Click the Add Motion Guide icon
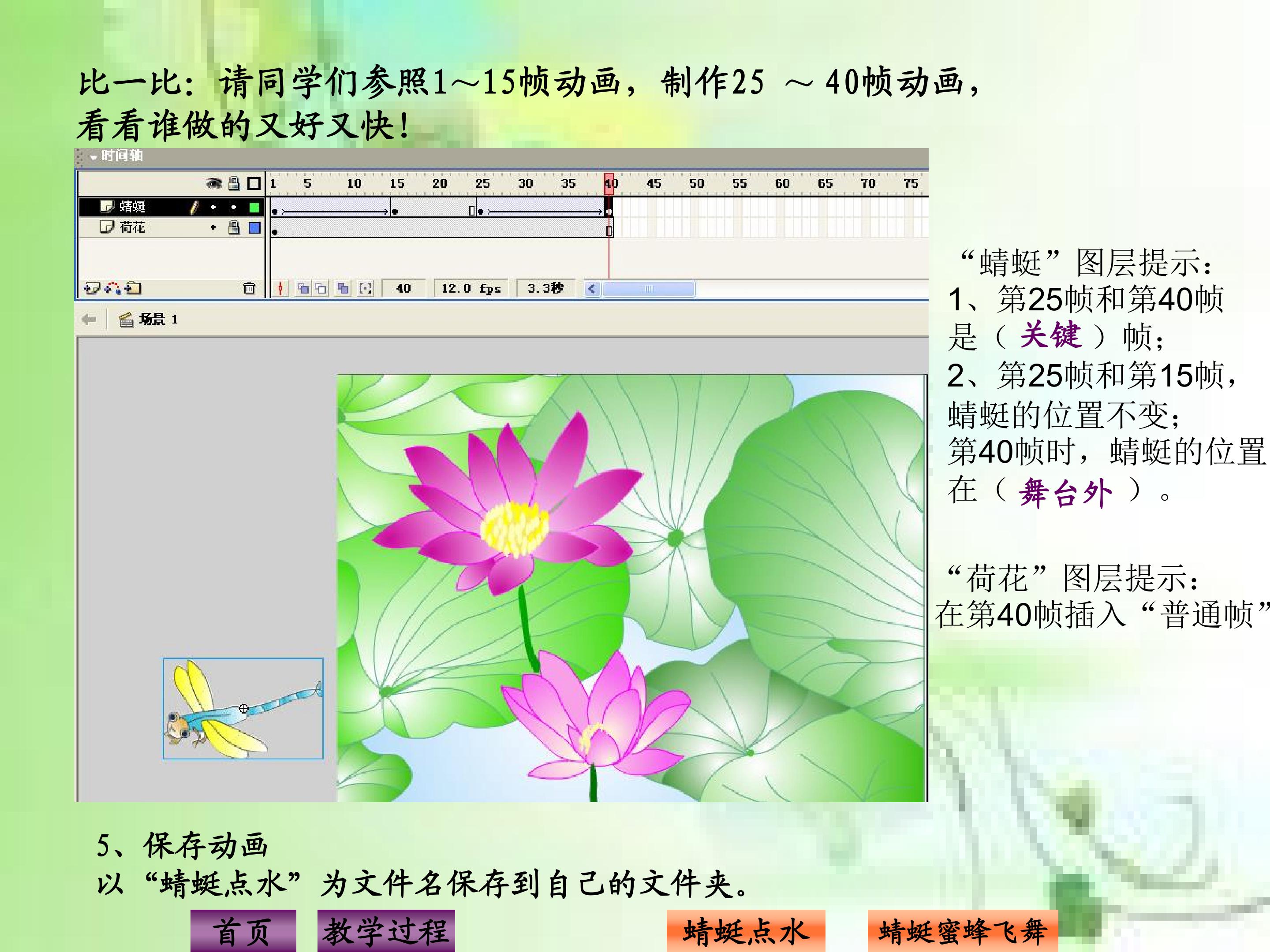Image resolution: width=1270 pixels, height=952 pixels. point(112,288)
